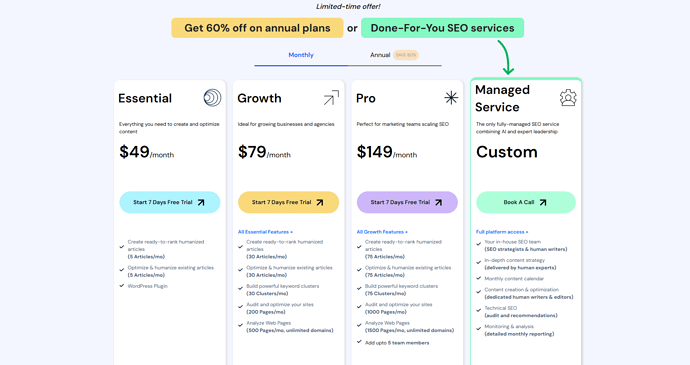Screen dimensions: 690x365
Task: Click the Managed Service gear icon
Action: [568, 98]
